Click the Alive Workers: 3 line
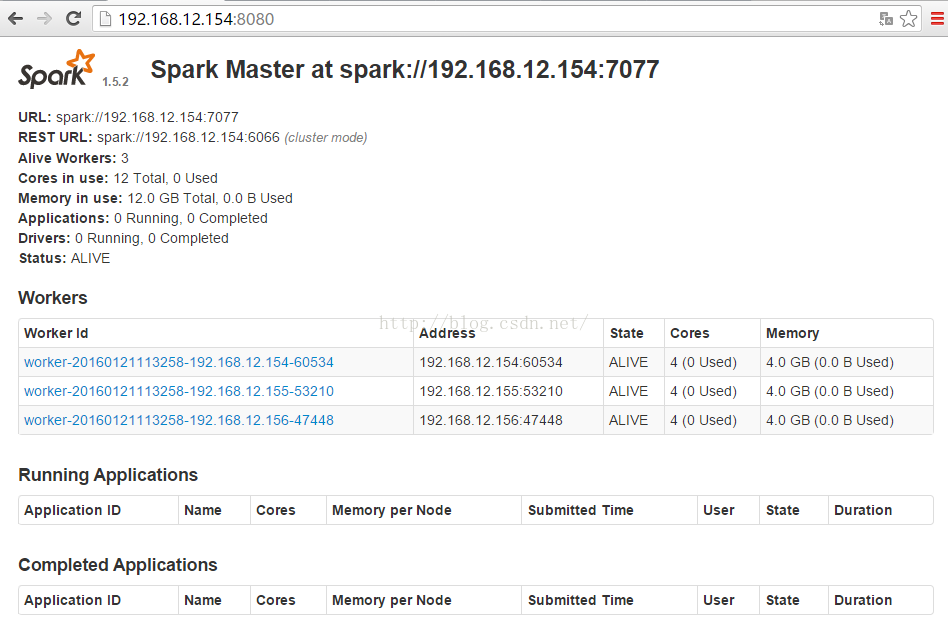Screen dimensions: 948x624 [x=73, y=158]
